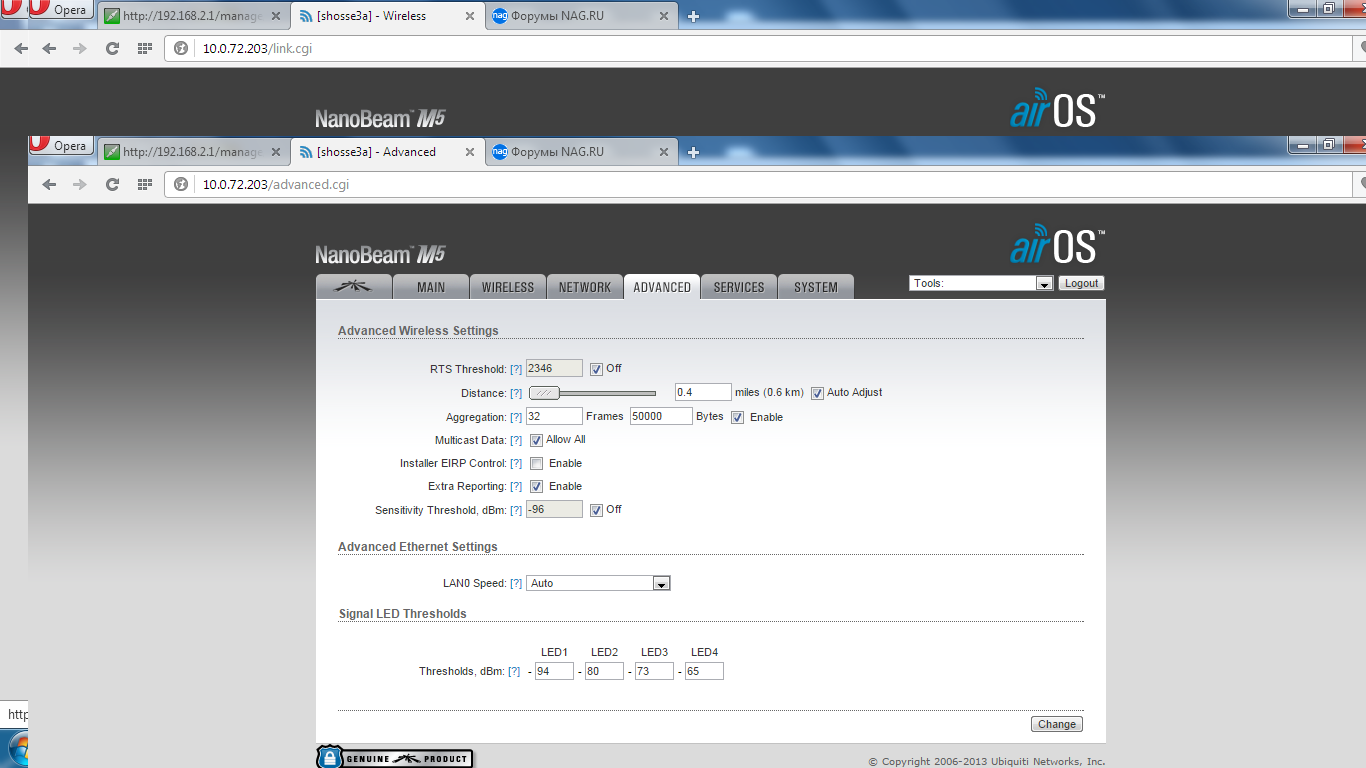Select the ADVANCED tab

click(662, 287)
